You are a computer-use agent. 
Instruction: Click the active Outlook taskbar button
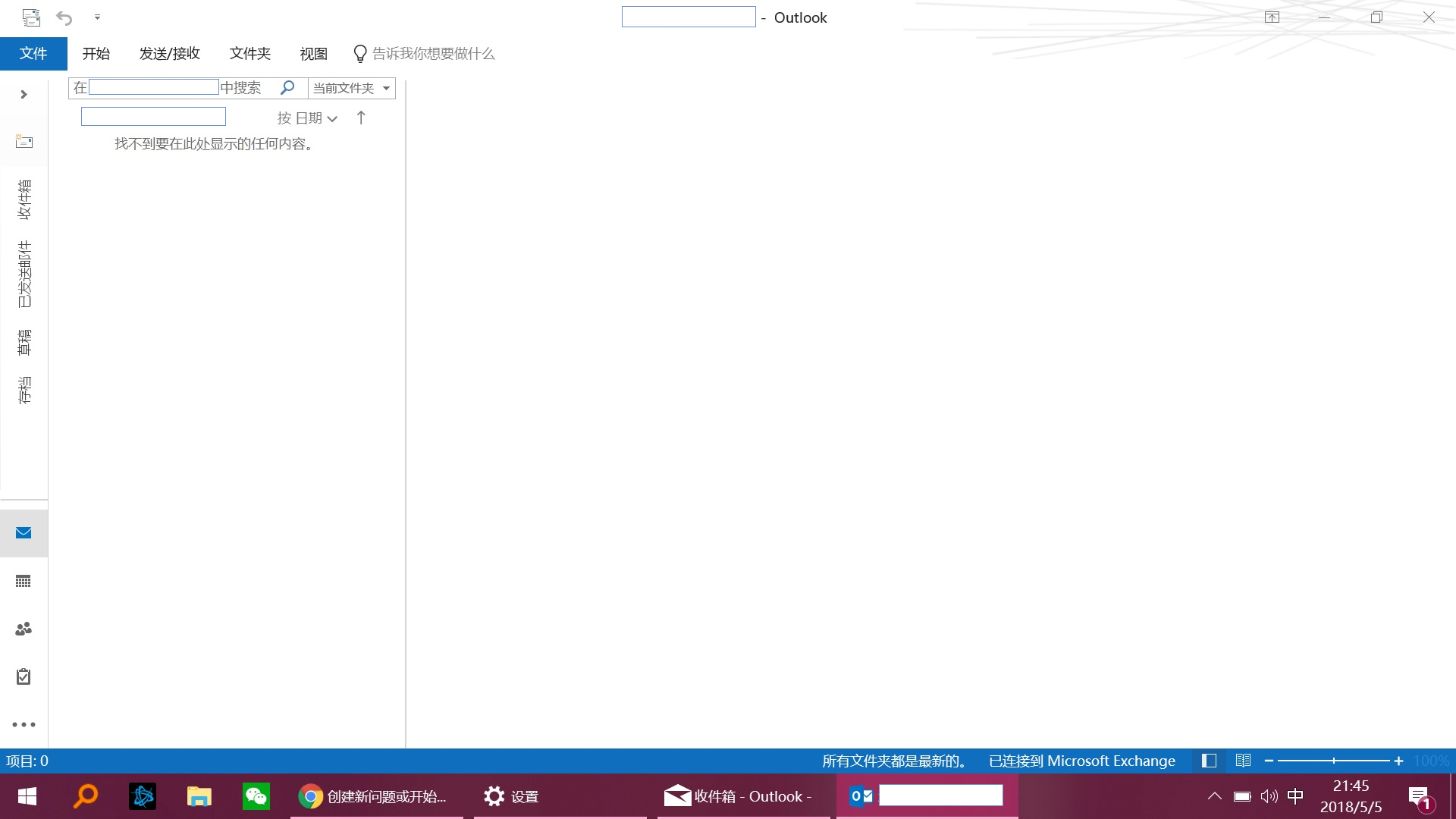tap(927, 796)
